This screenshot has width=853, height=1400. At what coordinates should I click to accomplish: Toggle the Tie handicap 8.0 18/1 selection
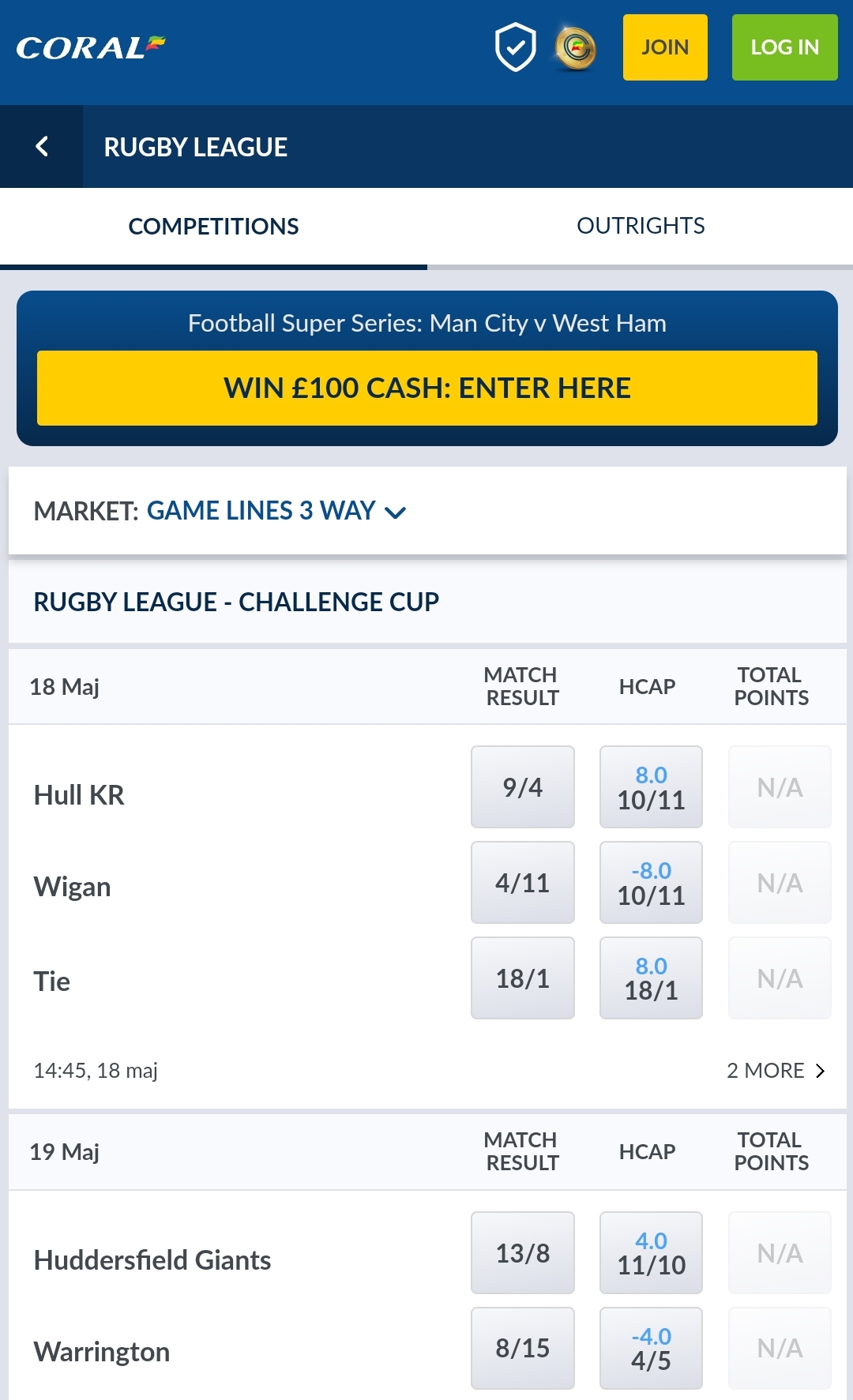pyautogui.click(x=650, y=978)
